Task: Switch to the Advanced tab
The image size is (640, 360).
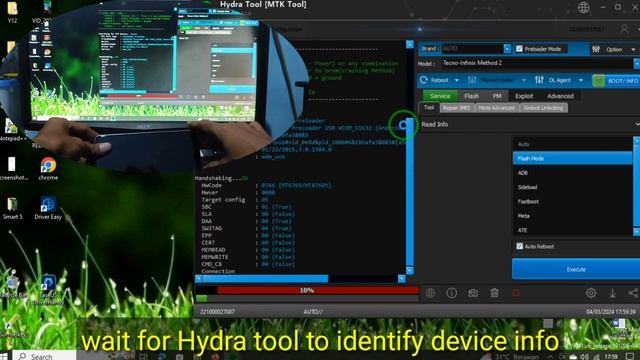Action: (560, 96)
